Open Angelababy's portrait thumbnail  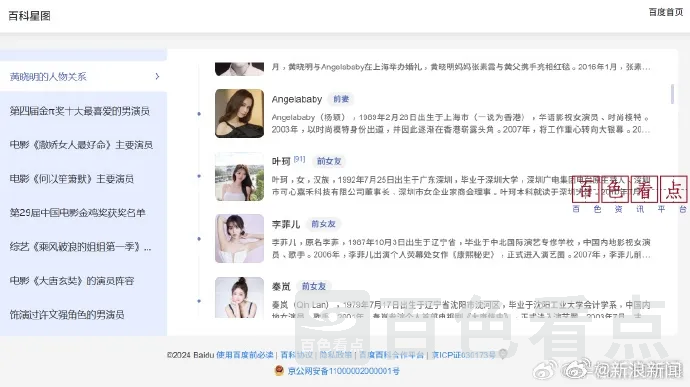click(x=239, y=114)
